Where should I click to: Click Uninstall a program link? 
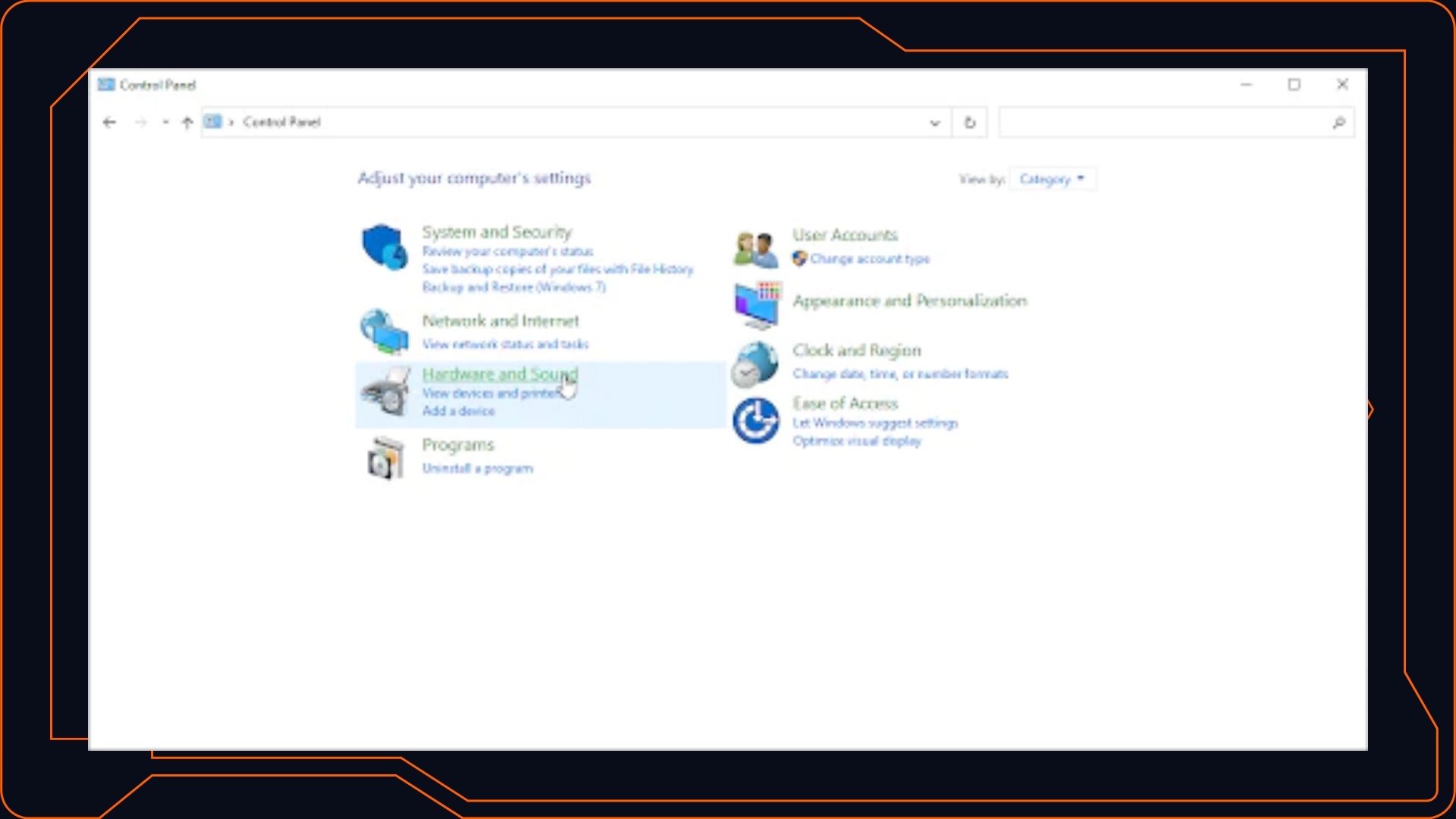(x=478, y=469)
